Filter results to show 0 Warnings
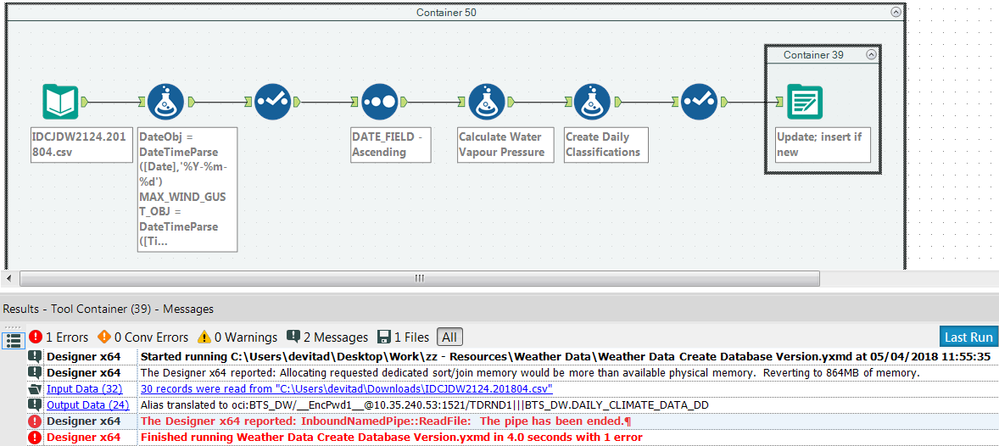 click(x=236, y=337)
